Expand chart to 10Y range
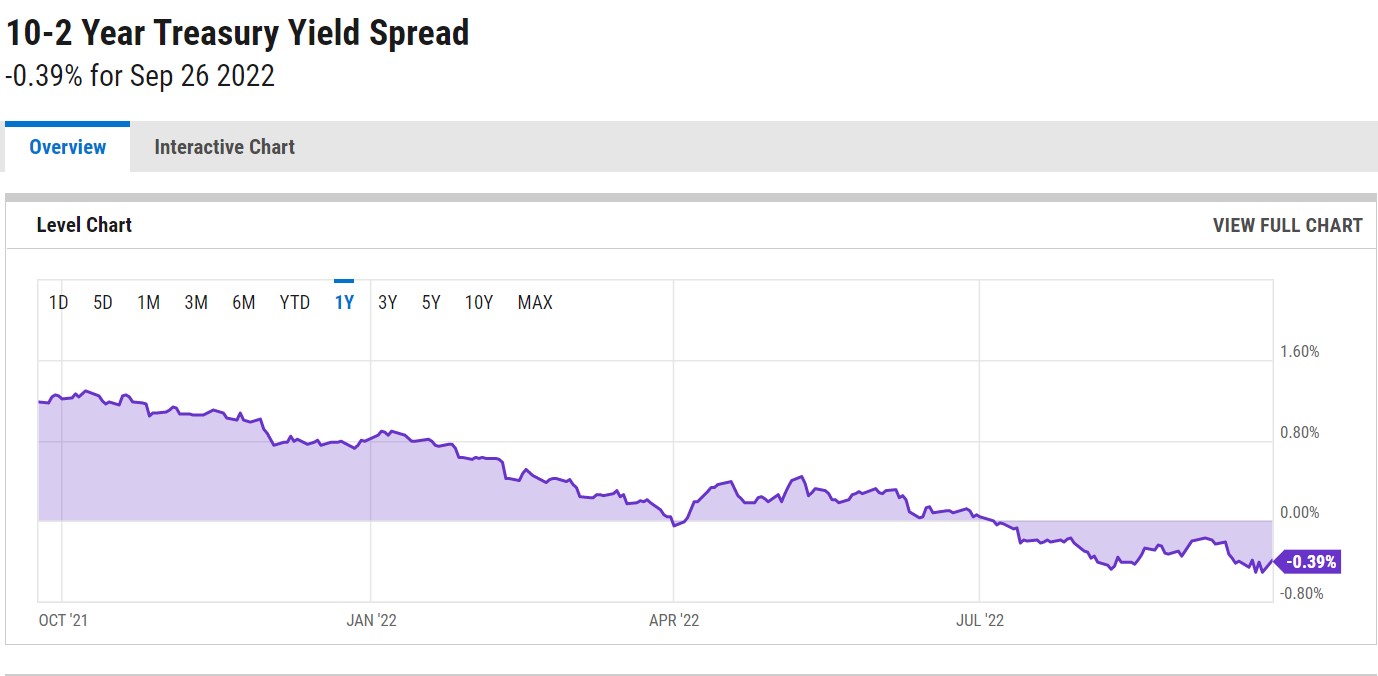 click(479, 302)
